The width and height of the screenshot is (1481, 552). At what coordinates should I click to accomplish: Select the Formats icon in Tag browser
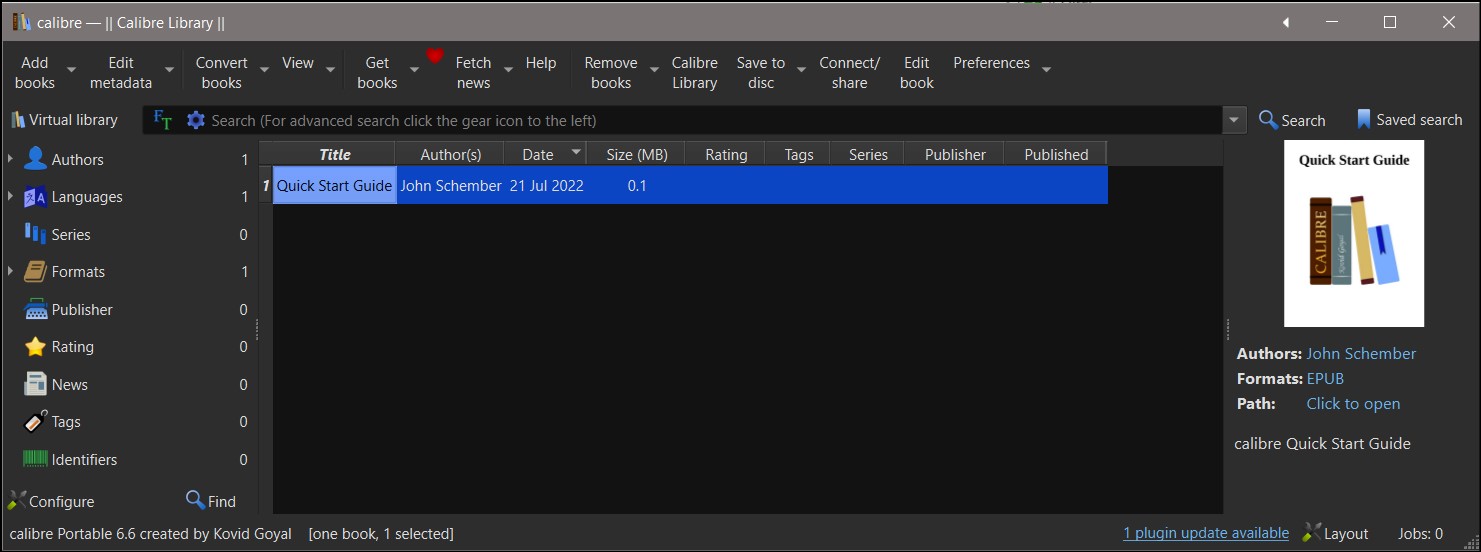click(35, 272)
